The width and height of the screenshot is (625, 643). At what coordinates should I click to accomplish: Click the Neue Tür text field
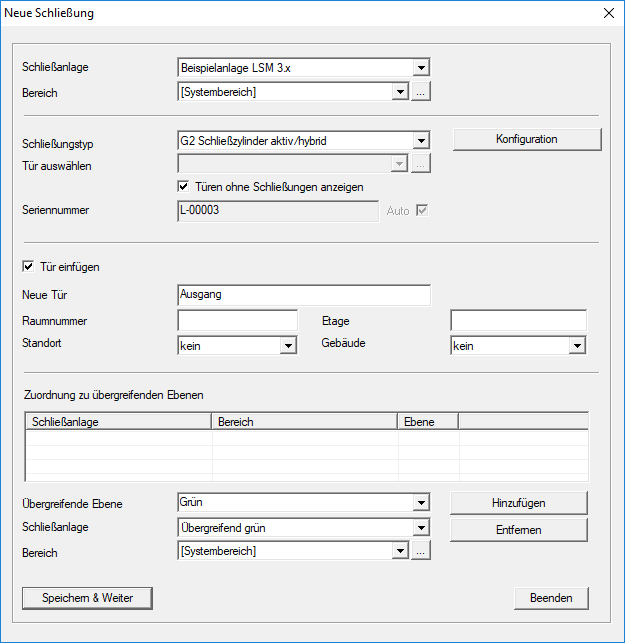coord(303,295)
